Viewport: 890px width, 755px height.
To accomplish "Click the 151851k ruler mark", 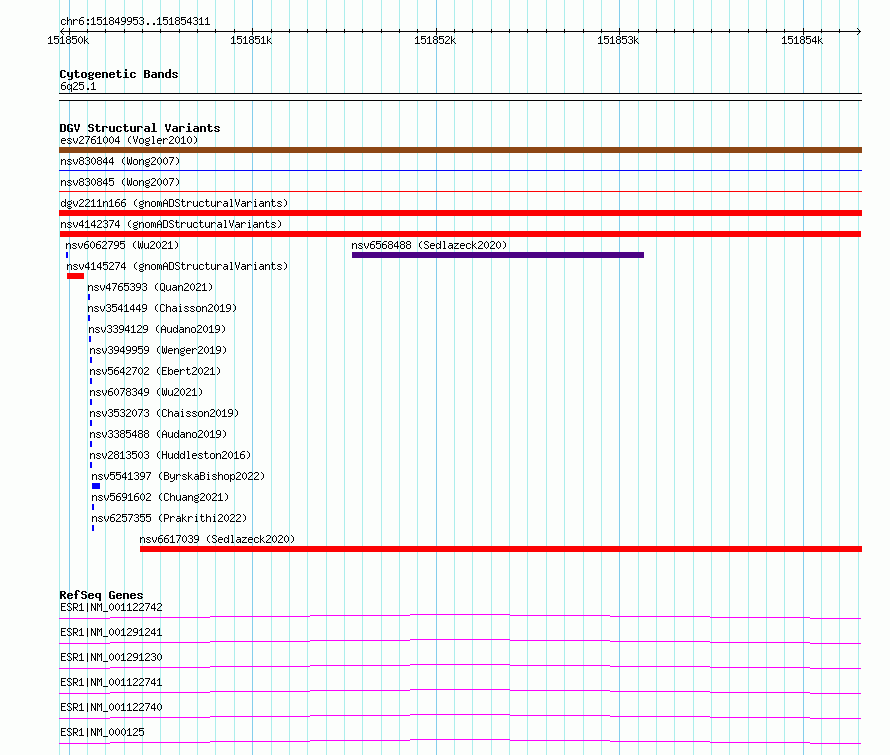I will coord(251,40).
